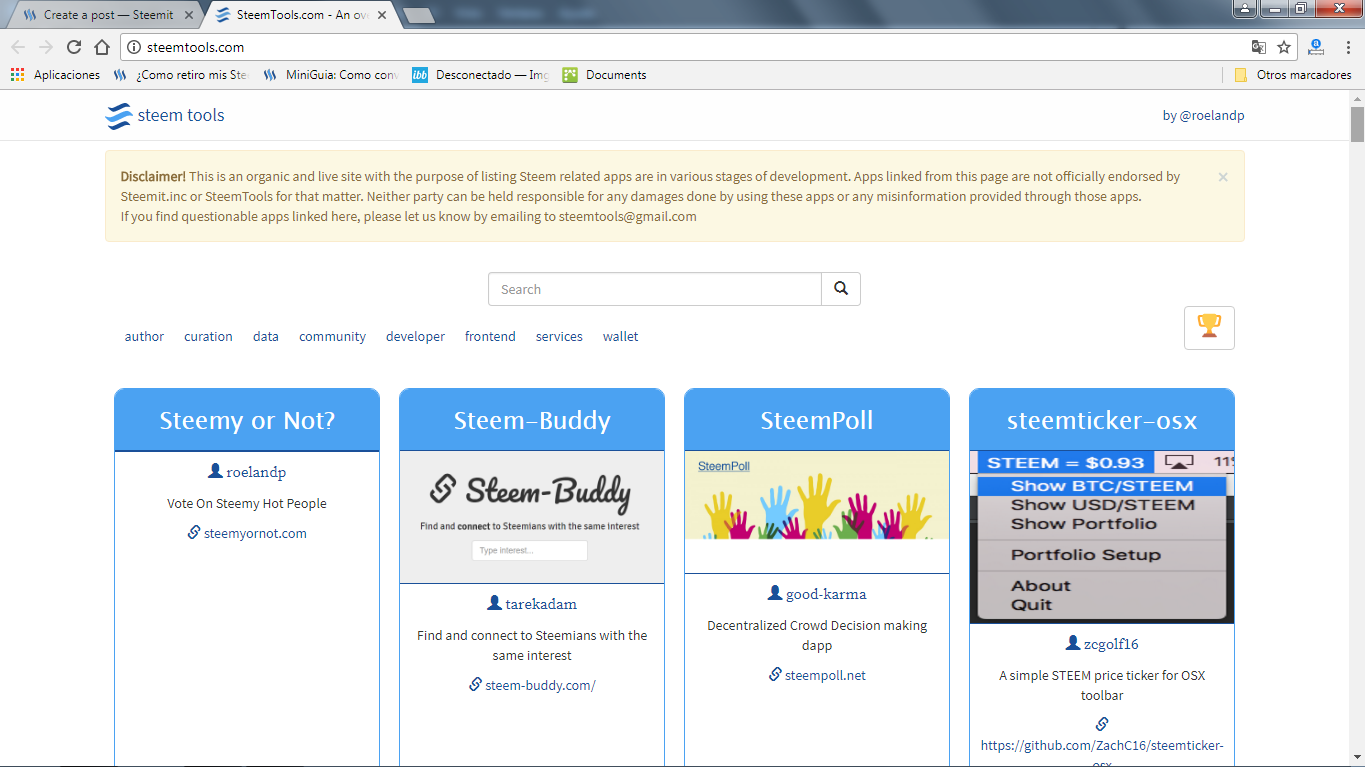Click the link icon above the github URL

tap(1102, 724)
